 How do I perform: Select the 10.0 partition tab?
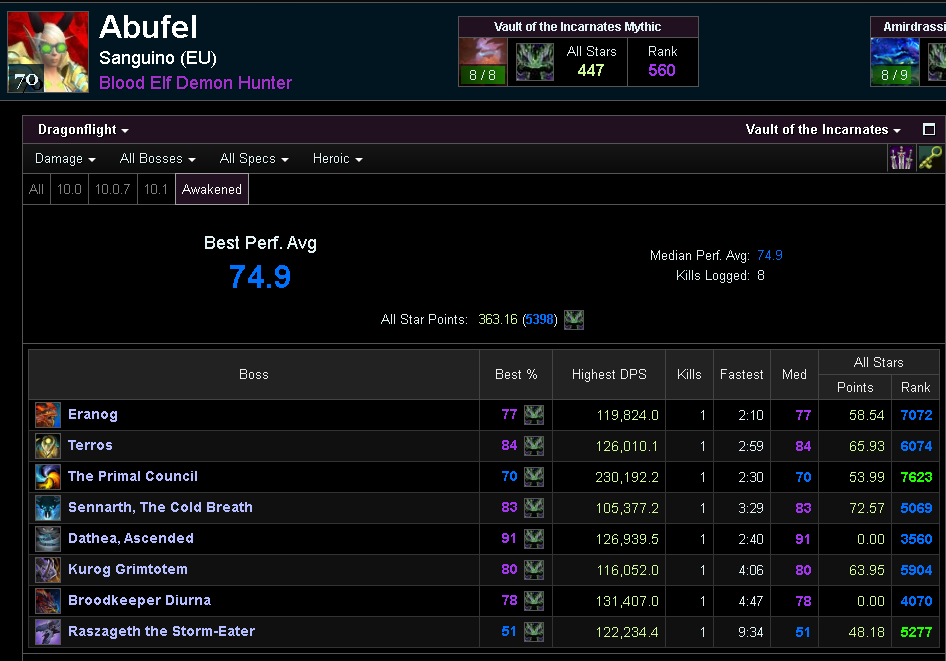pyautogui.click(x=69, y=189)
